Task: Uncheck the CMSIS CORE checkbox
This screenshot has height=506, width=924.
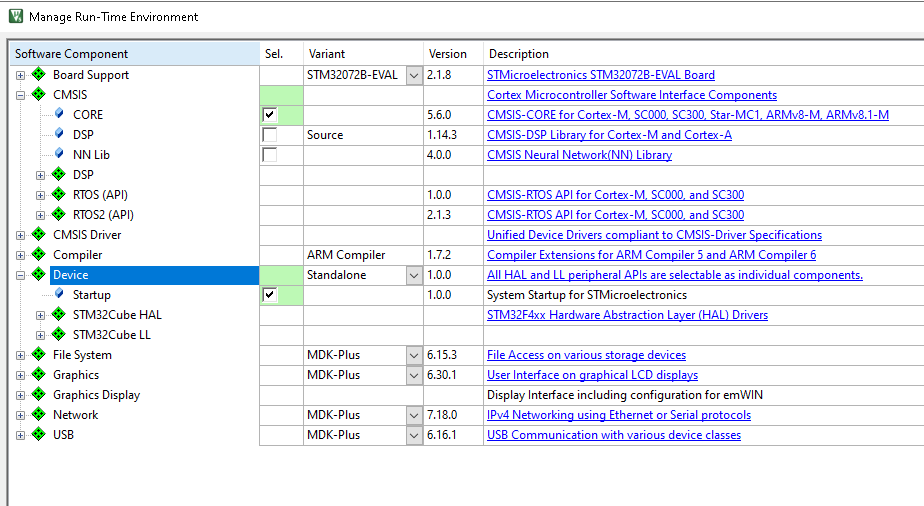Action: click(270, 115)
